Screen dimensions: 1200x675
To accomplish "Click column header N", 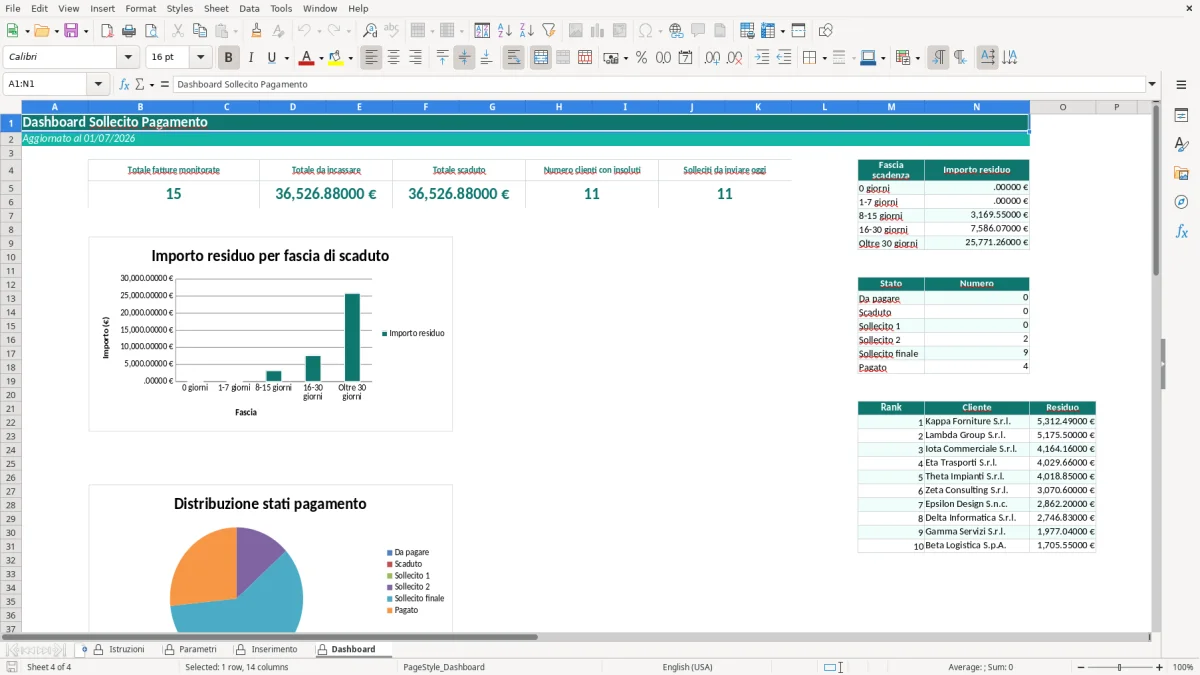I will pyautogui.click(x=977, y=107).
